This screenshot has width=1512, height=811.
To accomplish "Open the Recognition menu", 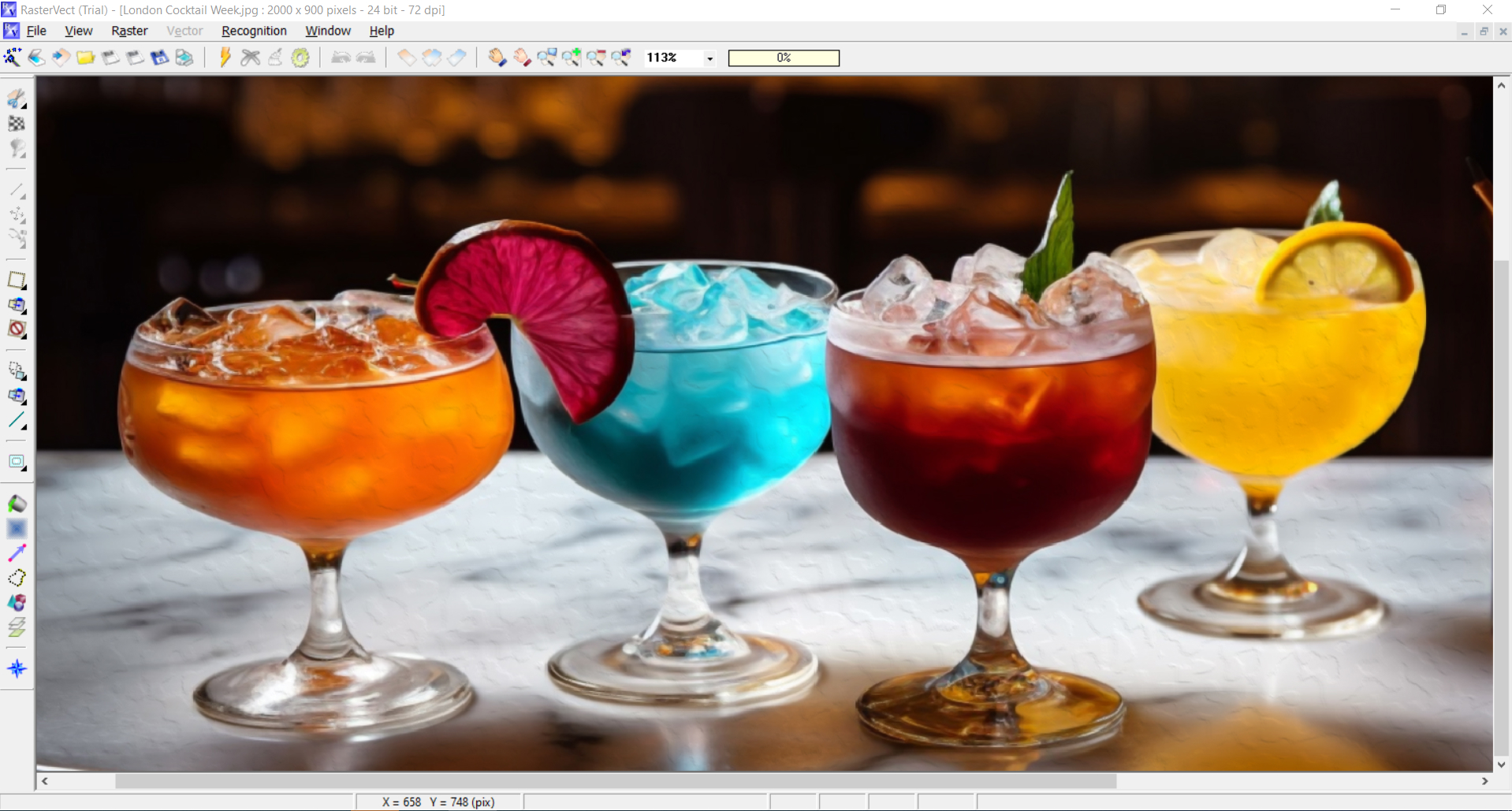I will click(x=254, y=31).
